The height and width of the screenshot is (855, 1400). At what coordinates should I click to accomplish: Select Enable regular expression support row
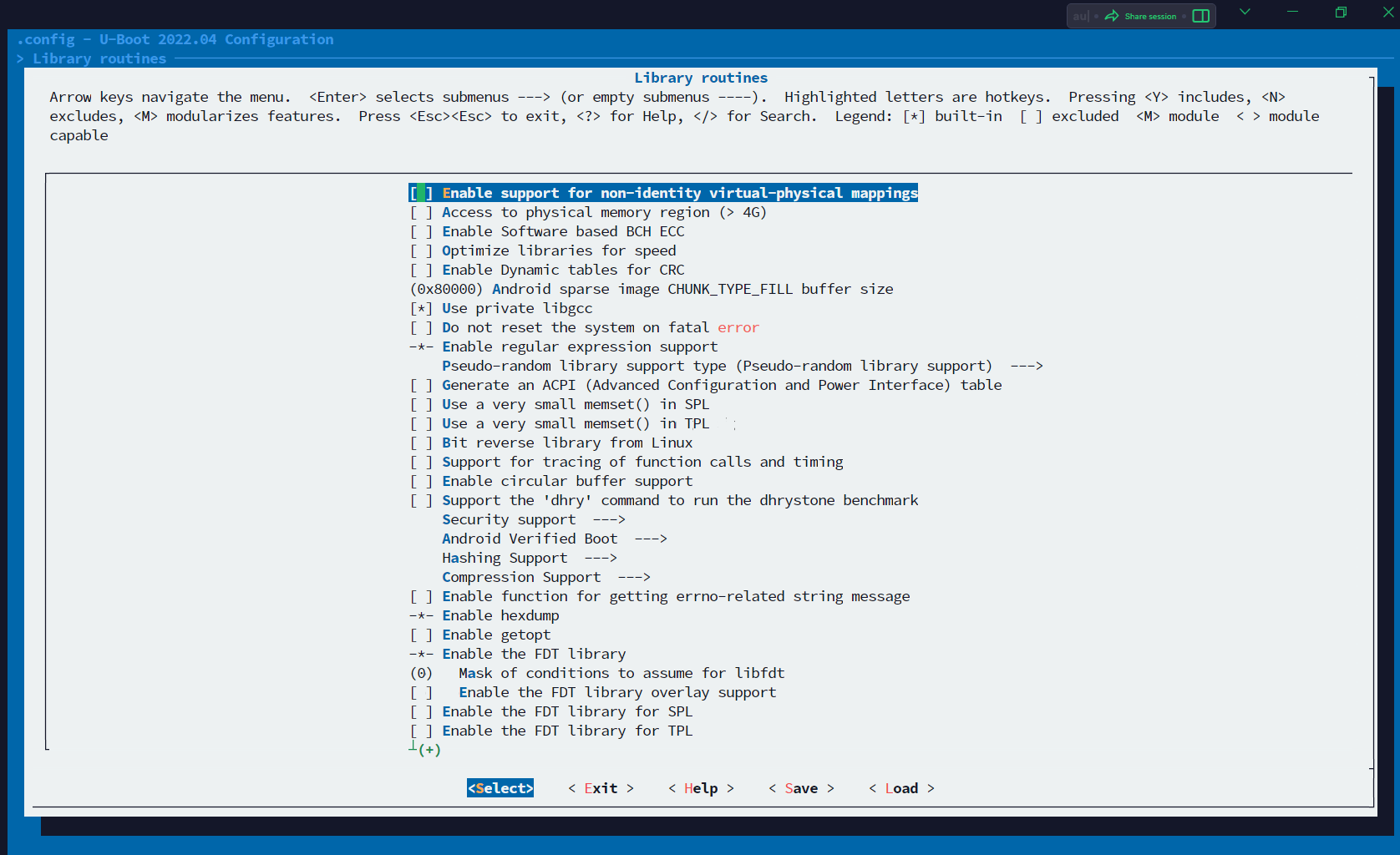coord(564,347)
